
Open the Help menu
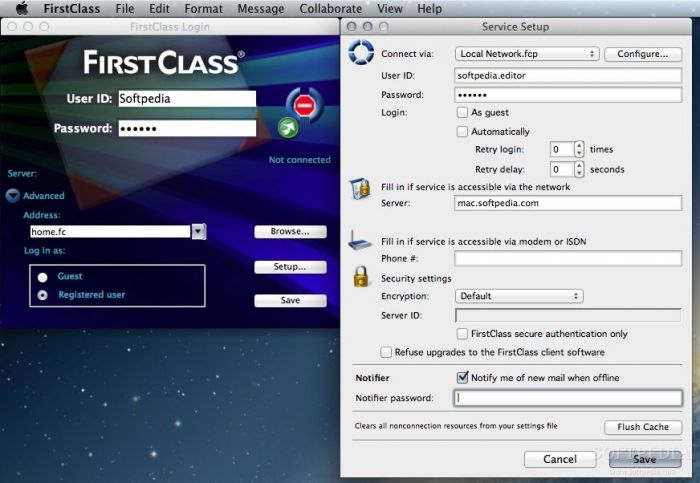(x=429, y=8)
